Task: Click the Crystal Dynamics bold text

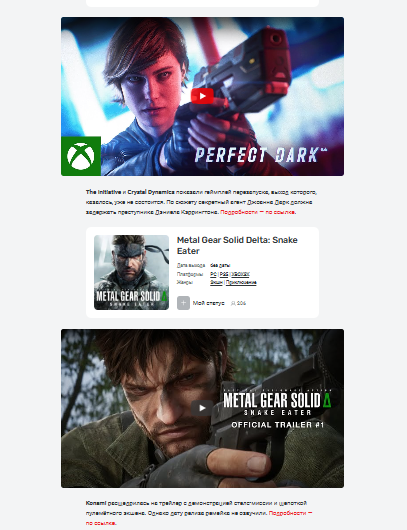Action: tap(151, 192)
